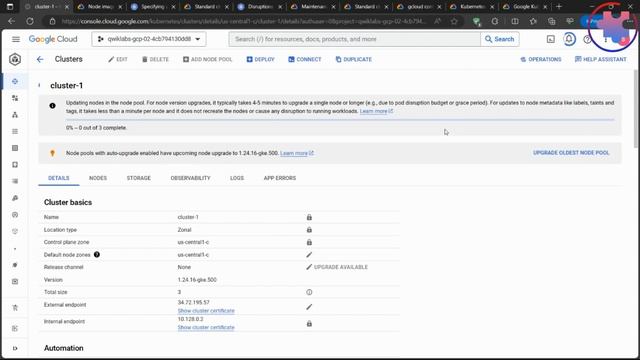The image size is (640, 360).
Task: Switch to the Node images browser tab
Action: [100, 7]
